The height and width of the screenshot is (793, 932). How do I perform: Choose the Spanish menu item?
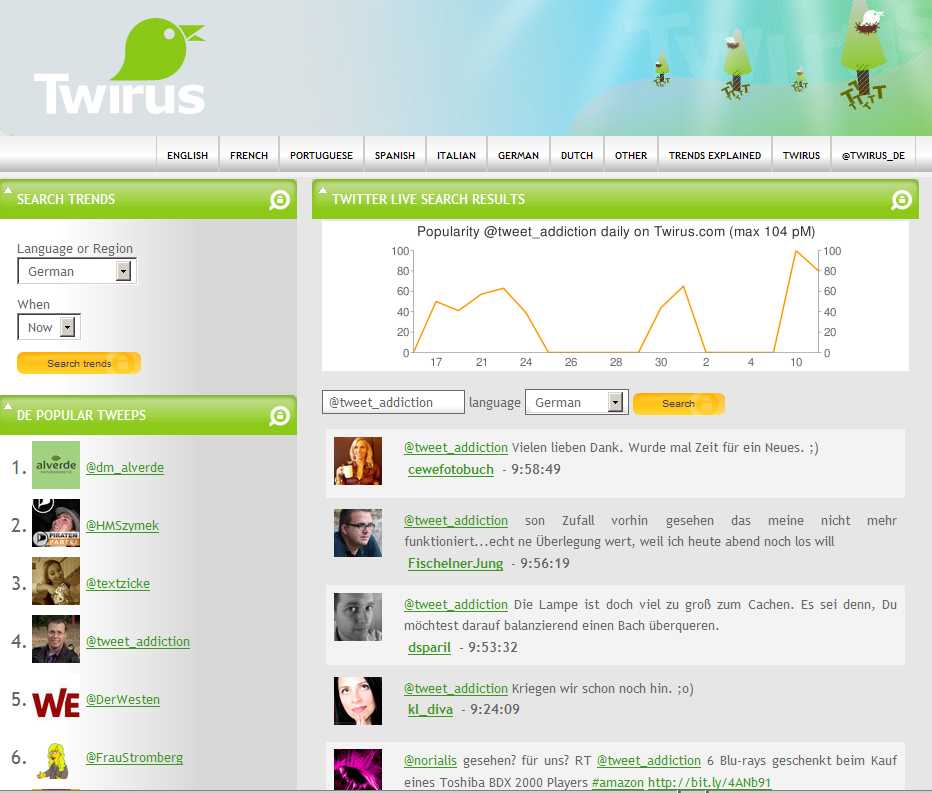click(395, 155)
